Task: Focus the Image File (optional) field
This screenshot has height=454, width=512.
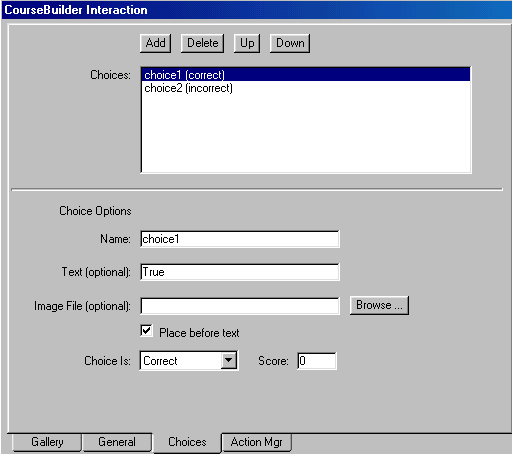Action: 240,306
